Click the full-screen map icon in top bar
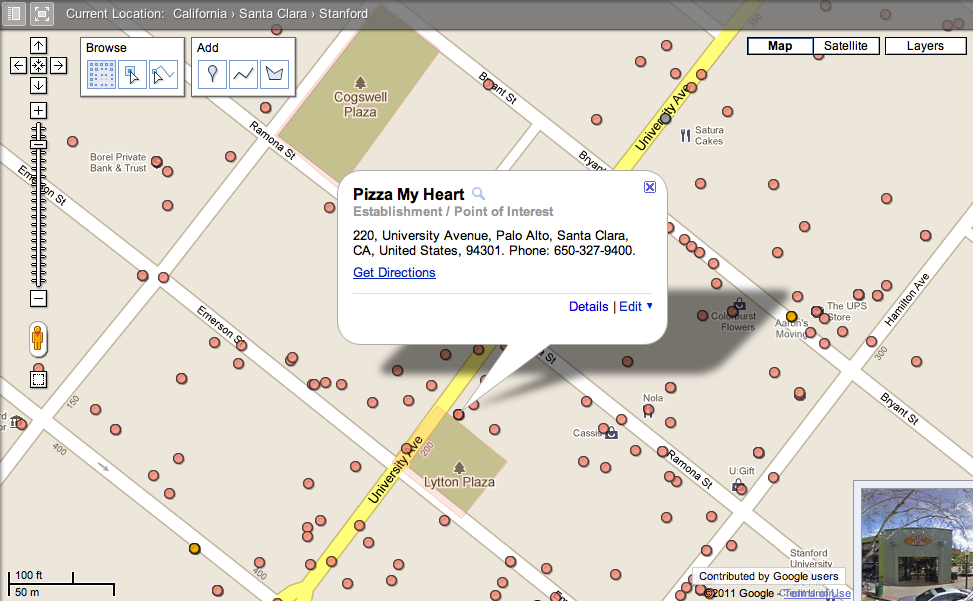 point(42,14)
